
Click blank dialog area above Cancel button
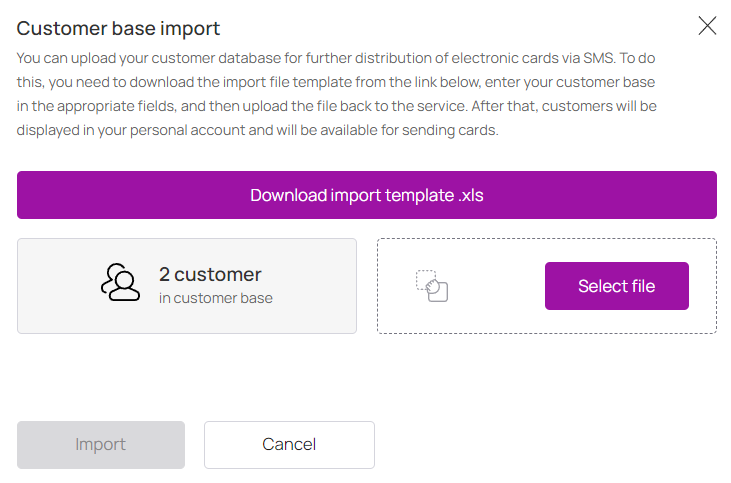click(289, 385)
